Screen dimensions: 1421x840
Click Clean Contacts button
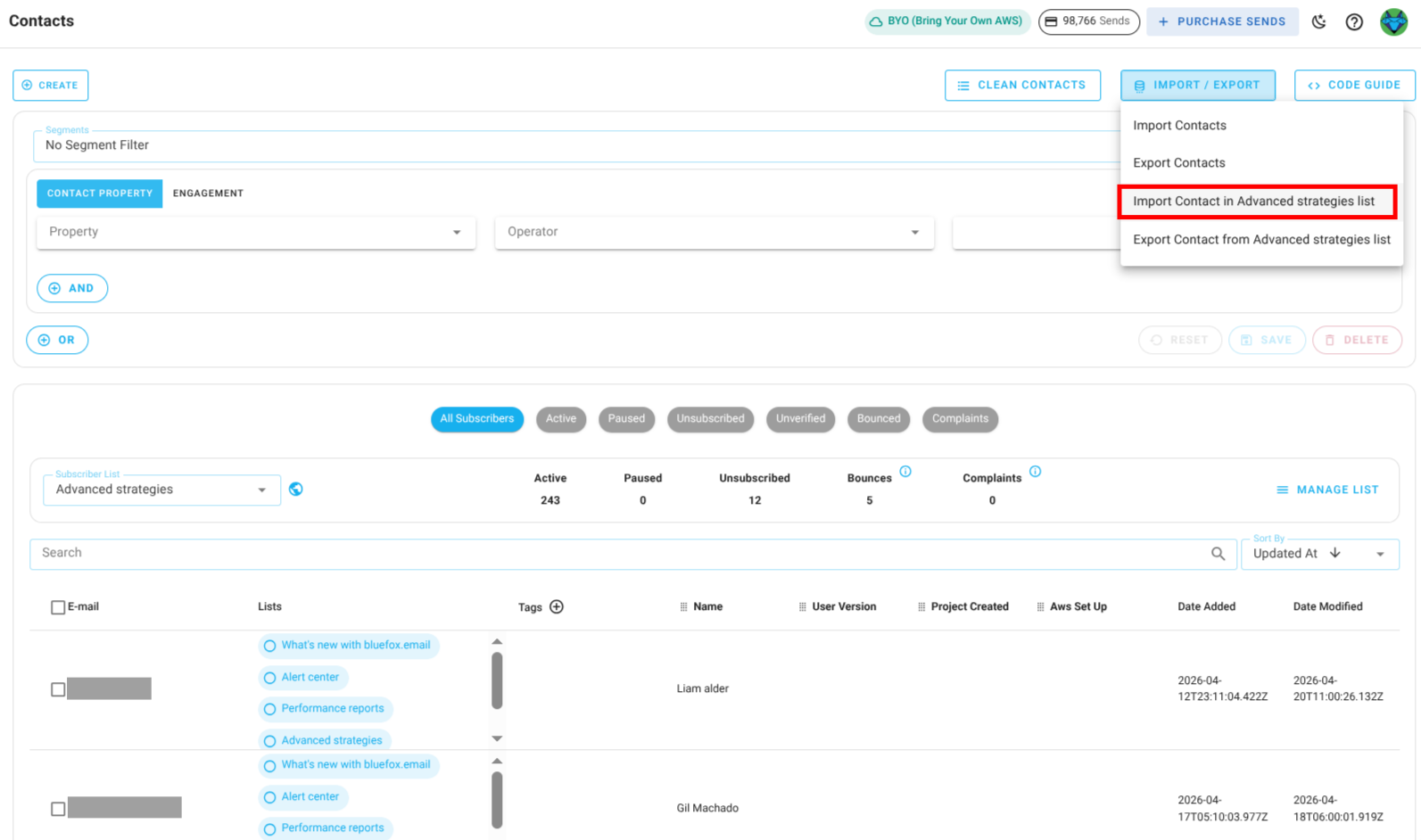(1022, 86)
